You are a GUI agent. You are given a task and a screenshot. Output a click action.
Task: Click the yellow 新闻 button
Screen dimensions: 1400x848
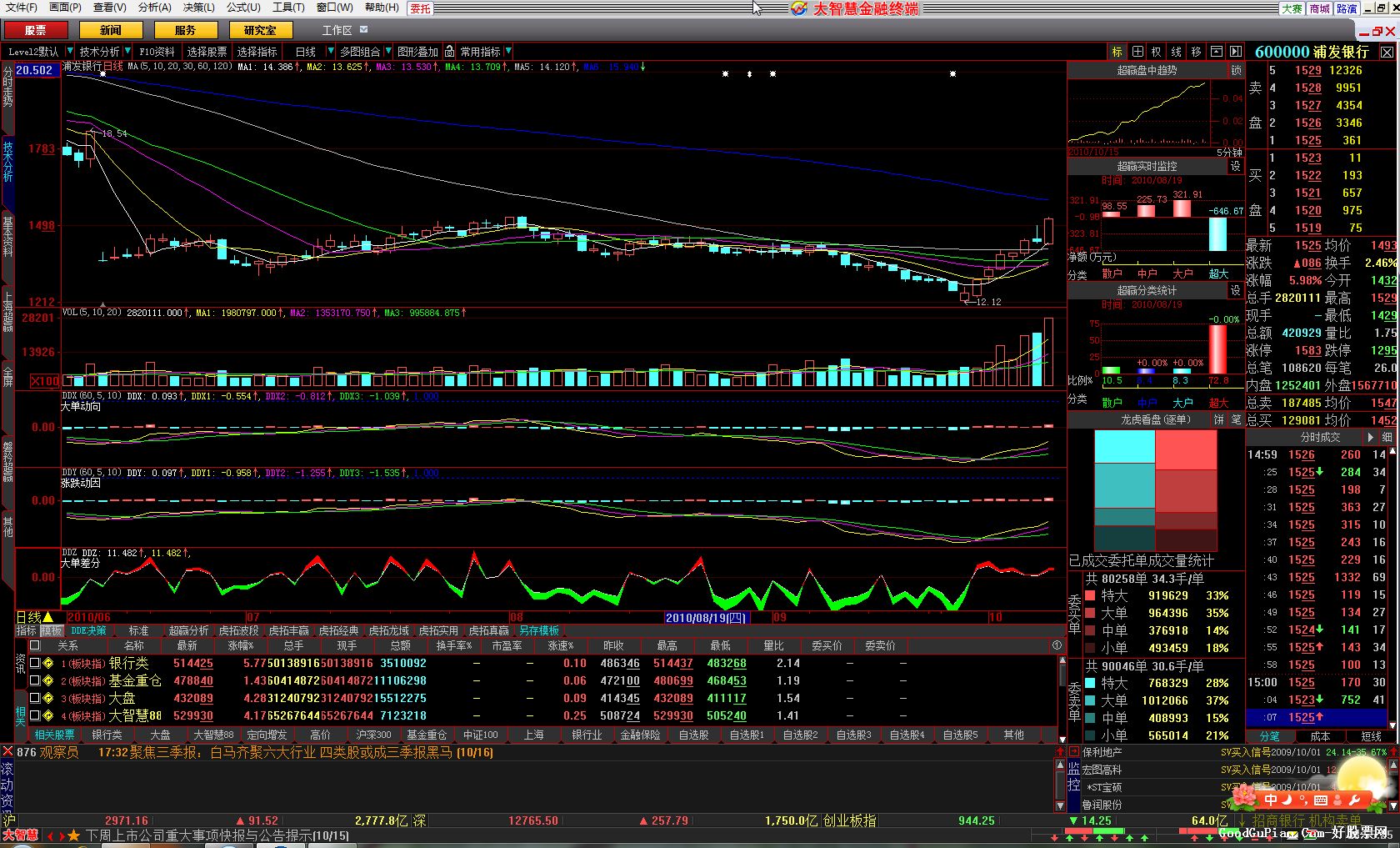point(111,30)
